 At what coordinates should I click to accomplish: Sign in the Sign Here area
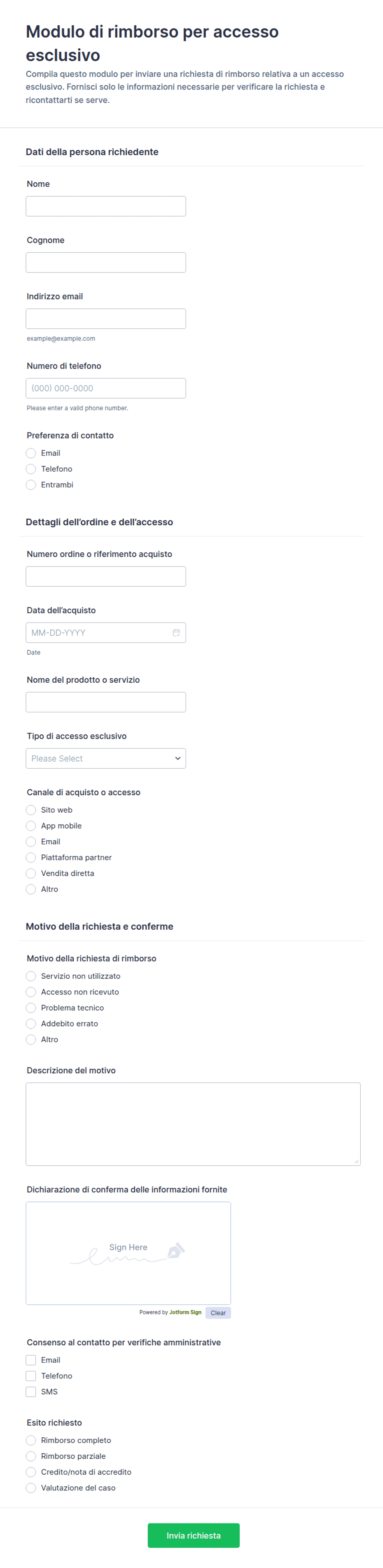coord(128,1253)
